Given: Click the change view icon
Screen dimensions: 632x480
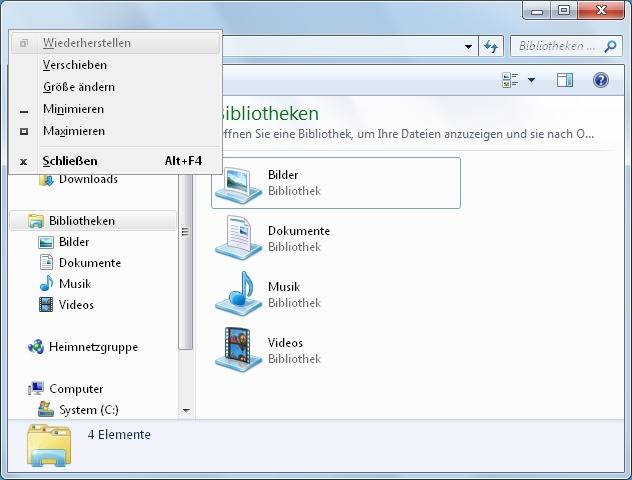Looking at the screenshot, I should (510, 80).
